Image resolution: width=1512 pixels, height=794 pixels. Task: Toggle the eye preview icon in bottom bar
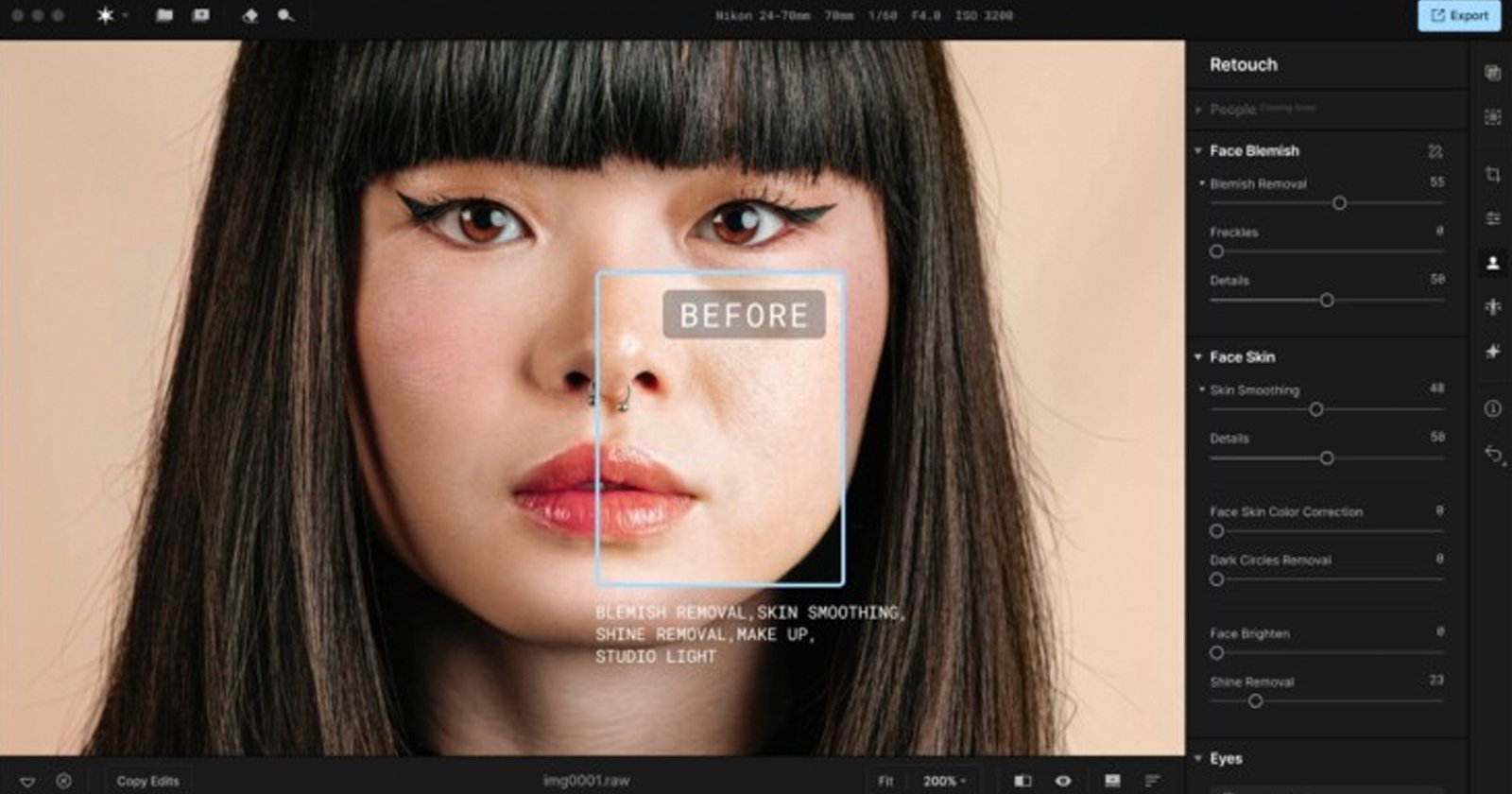pyautogui.click(x=1063, y=781)
